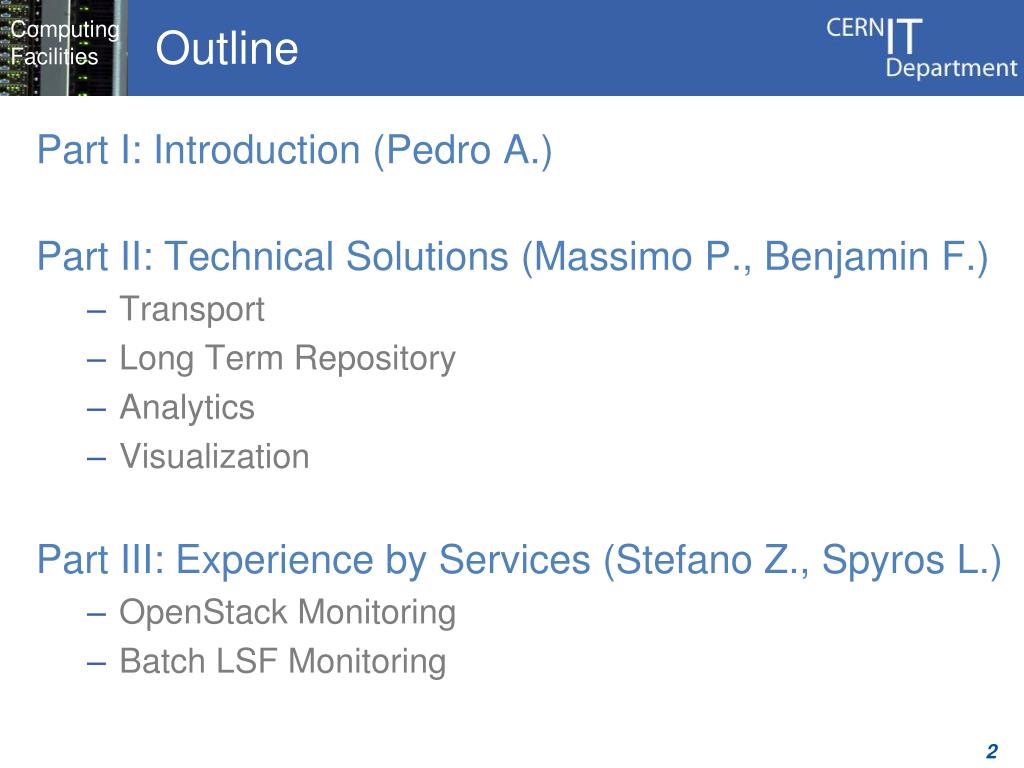Click the Computing text in banner
1024x768 pixels.
click(65, 30)
